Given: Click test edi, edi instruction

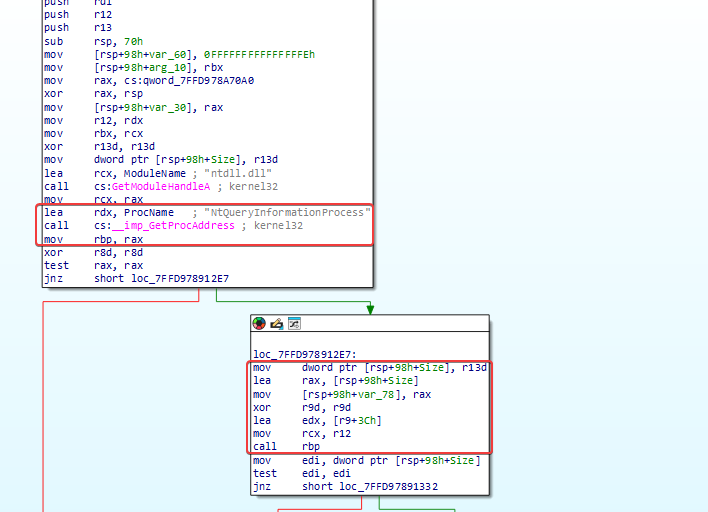Looking at the screenshot, I should (x=302, y=473).
